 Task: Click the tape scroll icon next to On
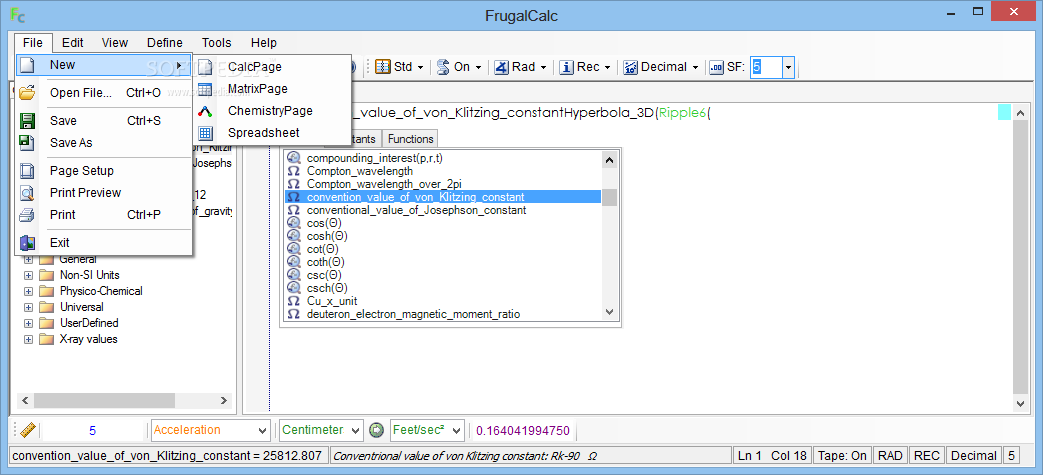443,67
